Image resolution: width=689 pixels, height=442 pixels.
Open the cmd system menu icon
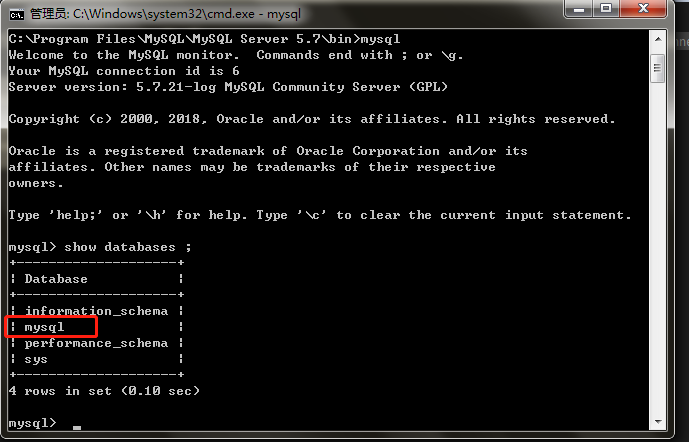17,15
